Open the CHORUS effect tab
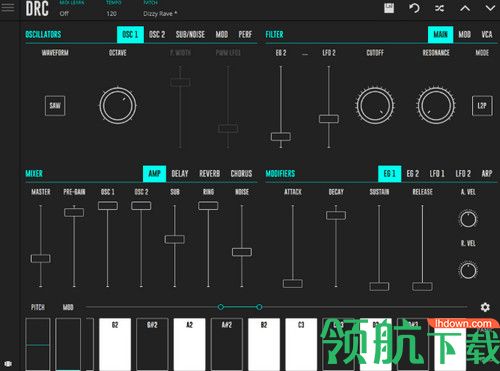 (241, 174)
